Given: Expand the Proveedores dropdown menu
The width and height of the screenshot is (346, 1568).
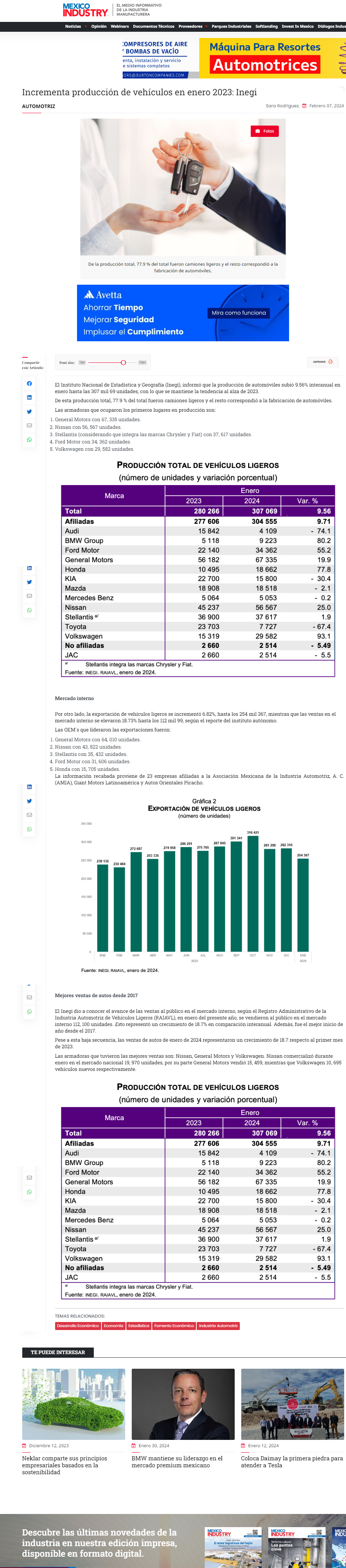Looking at the screenshot, I should click(193, 27).
